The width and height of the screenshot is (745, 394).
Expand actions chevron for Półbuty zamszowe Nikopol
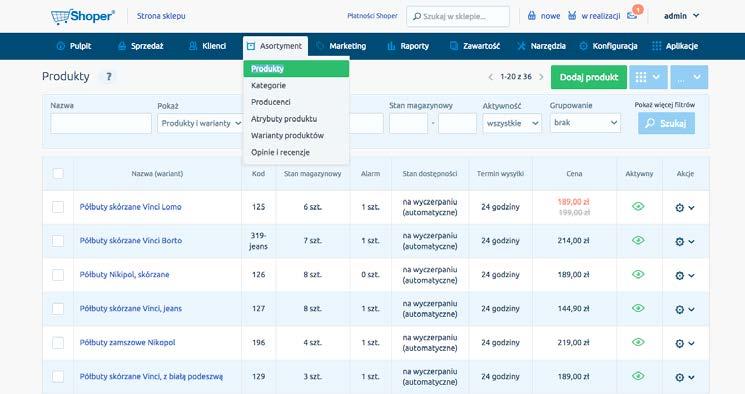coord(691,343)
